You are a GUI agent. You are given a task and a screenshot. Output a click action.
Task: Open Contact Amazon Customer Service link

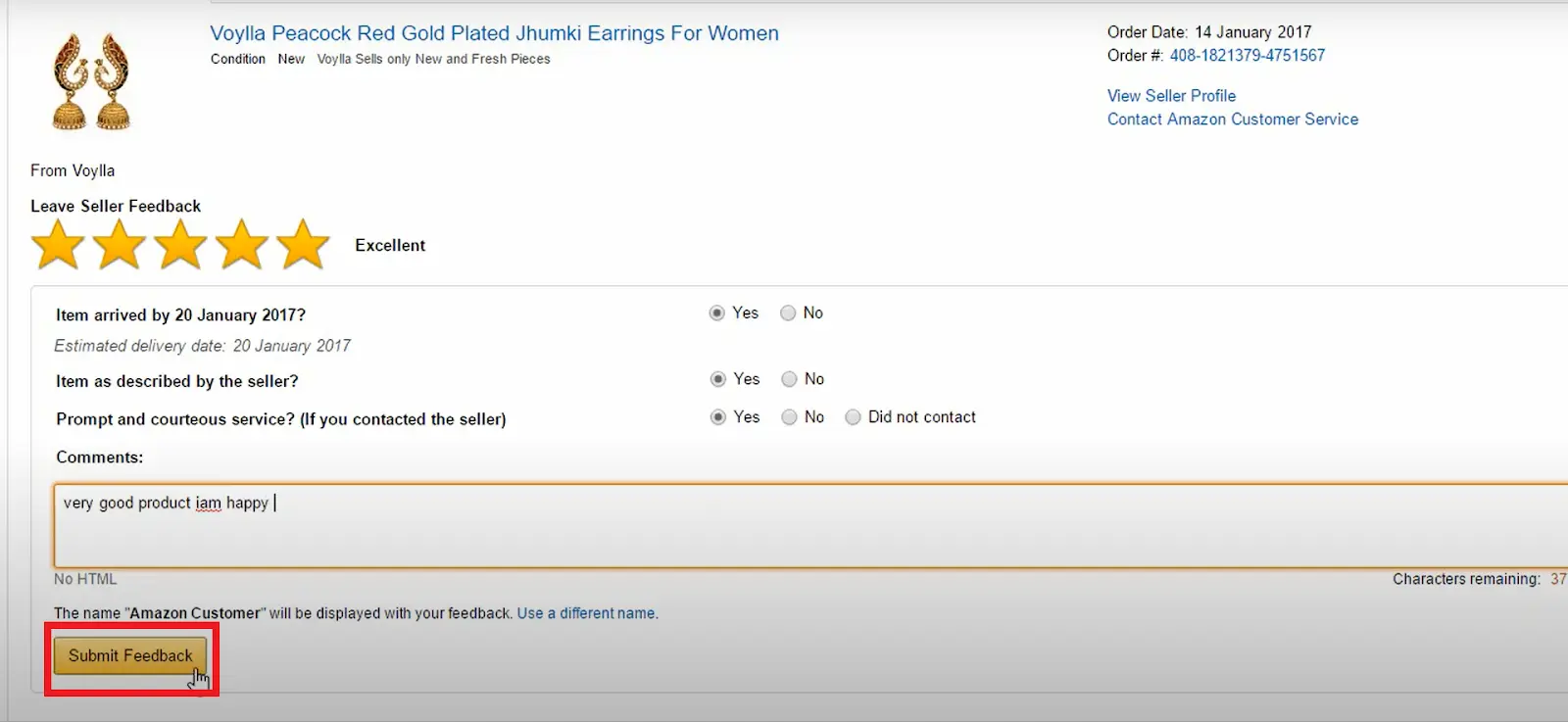tap(1233, 120)
